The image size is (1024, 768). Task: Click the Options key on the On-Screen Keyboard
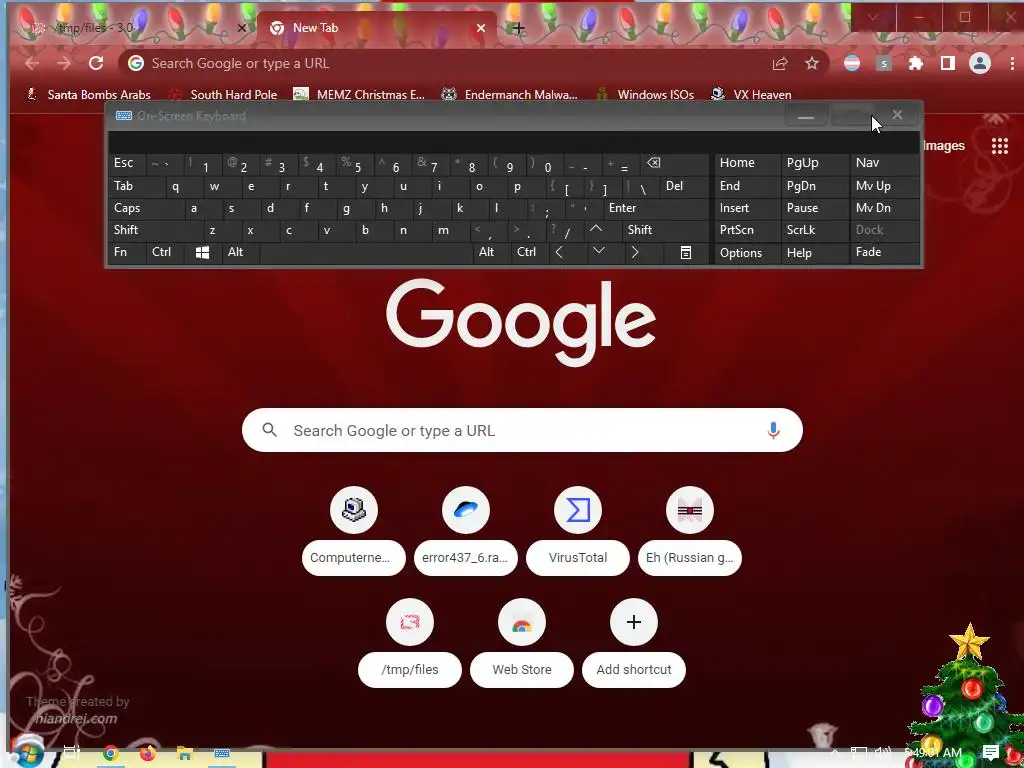[747, 253]
